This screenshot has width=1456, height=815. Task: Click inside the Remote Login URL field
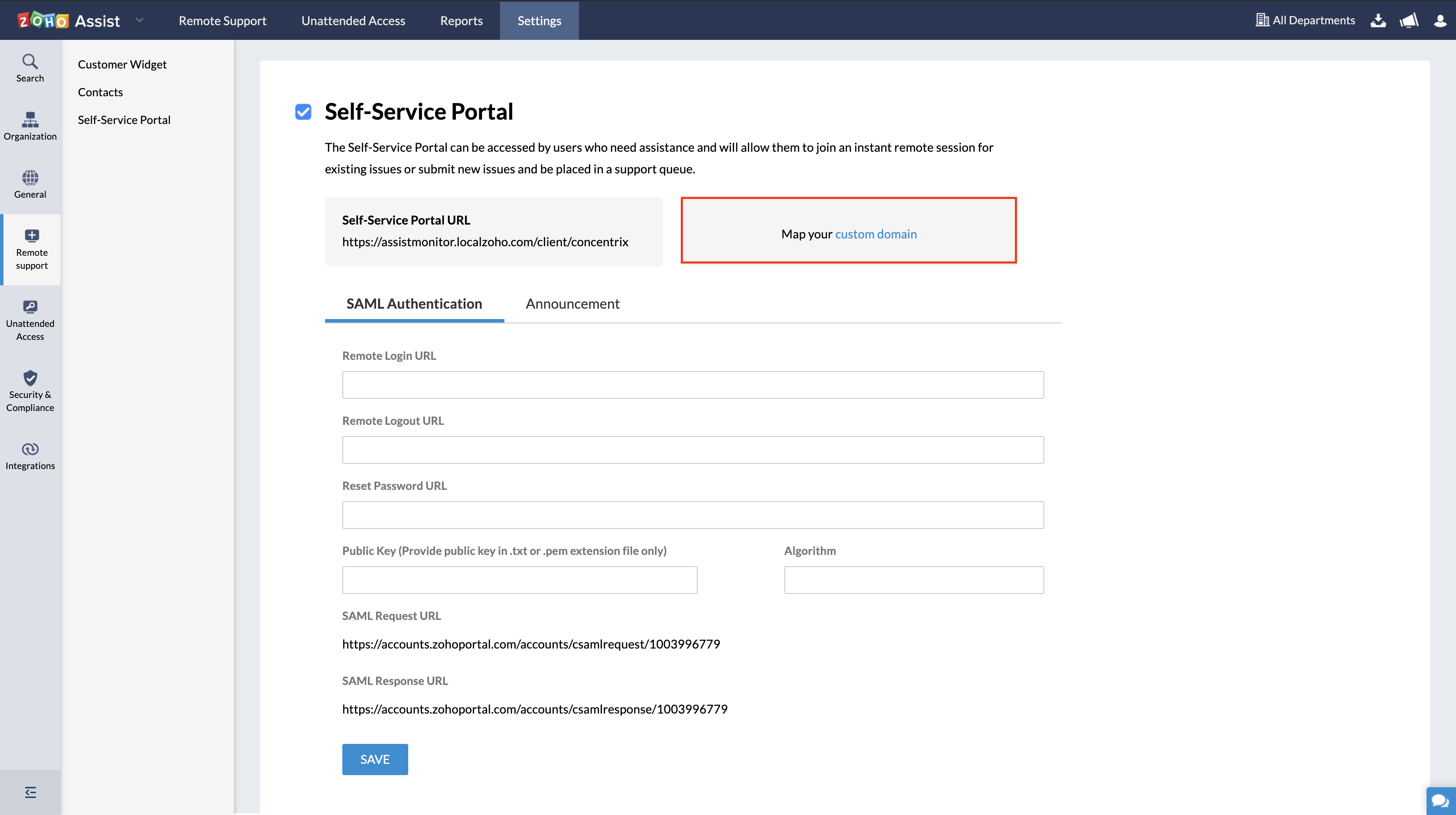[x=692, y=385]
